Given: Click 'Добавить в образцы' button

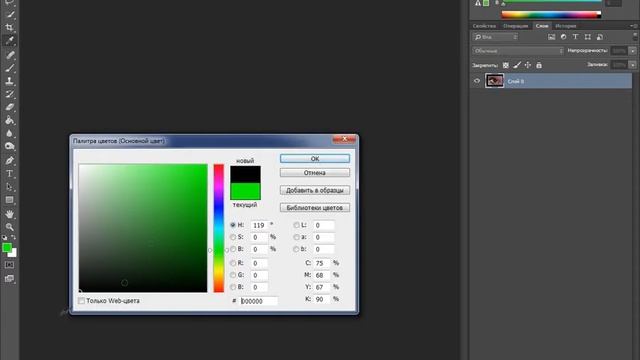Looking at the screenshot, I should [x=315, y=190].
